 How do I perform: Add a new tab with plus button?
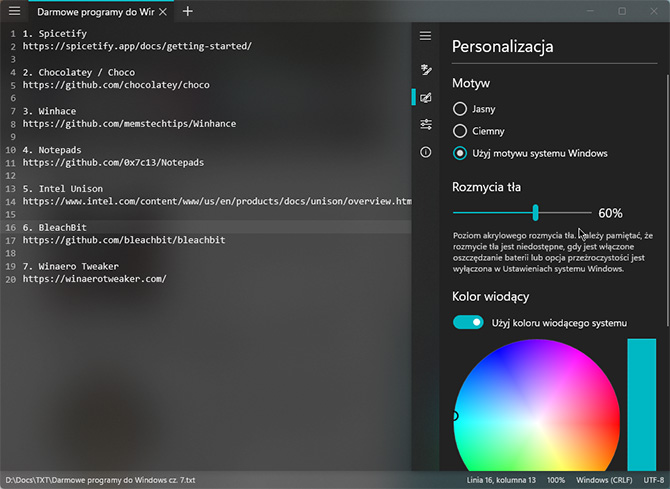point(188,12)
